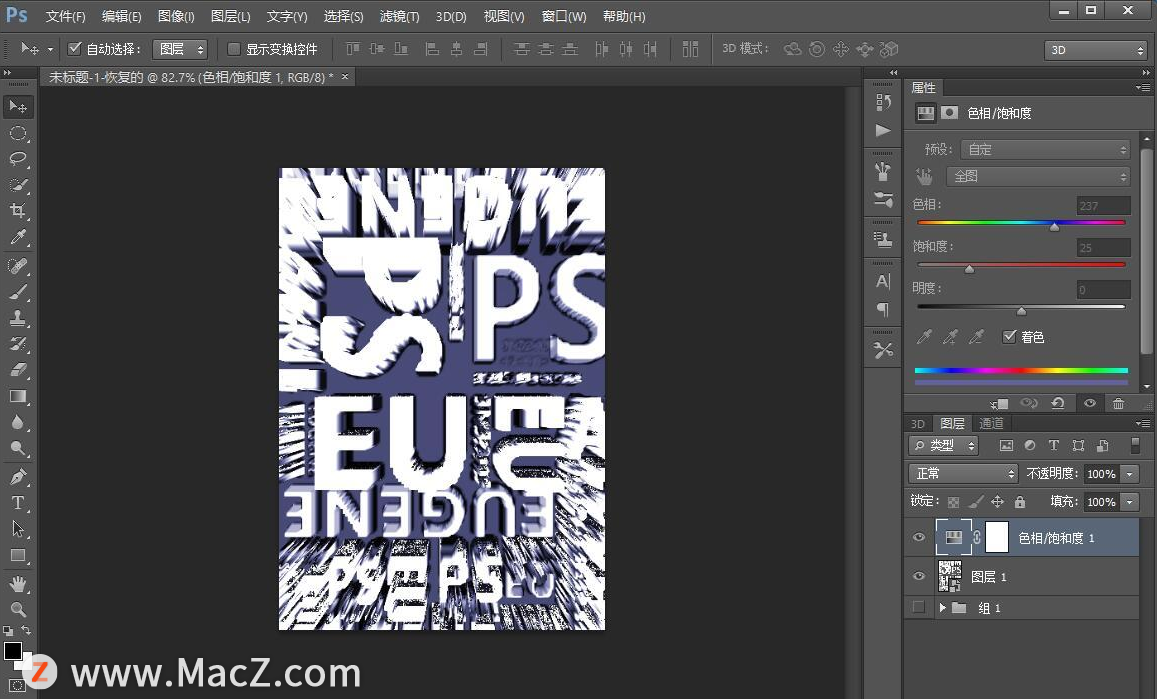Hide Layer 1 visibility eye
The width and height of the screenshot is (1157, 699).
pyautogui.click(x=919, y=576)
